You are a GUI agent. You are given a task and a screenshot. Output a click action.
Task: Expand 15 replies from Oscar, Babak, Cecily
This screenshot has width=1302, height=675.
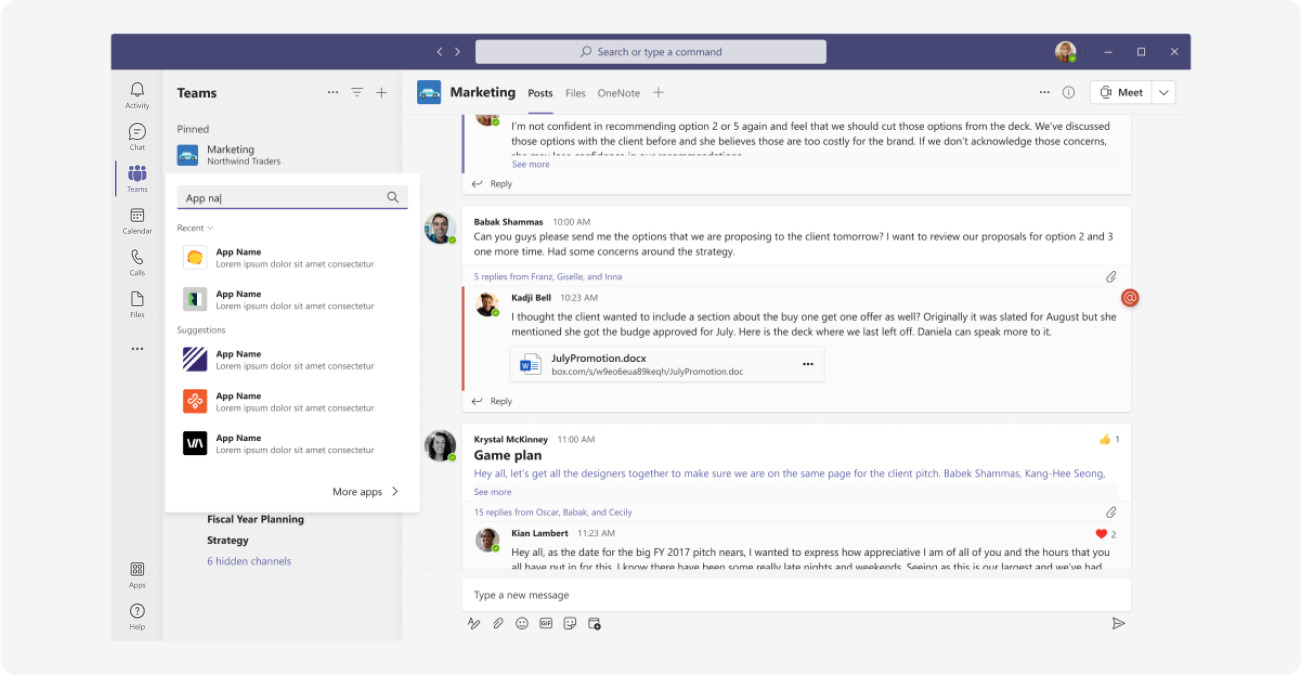(553, 512)
